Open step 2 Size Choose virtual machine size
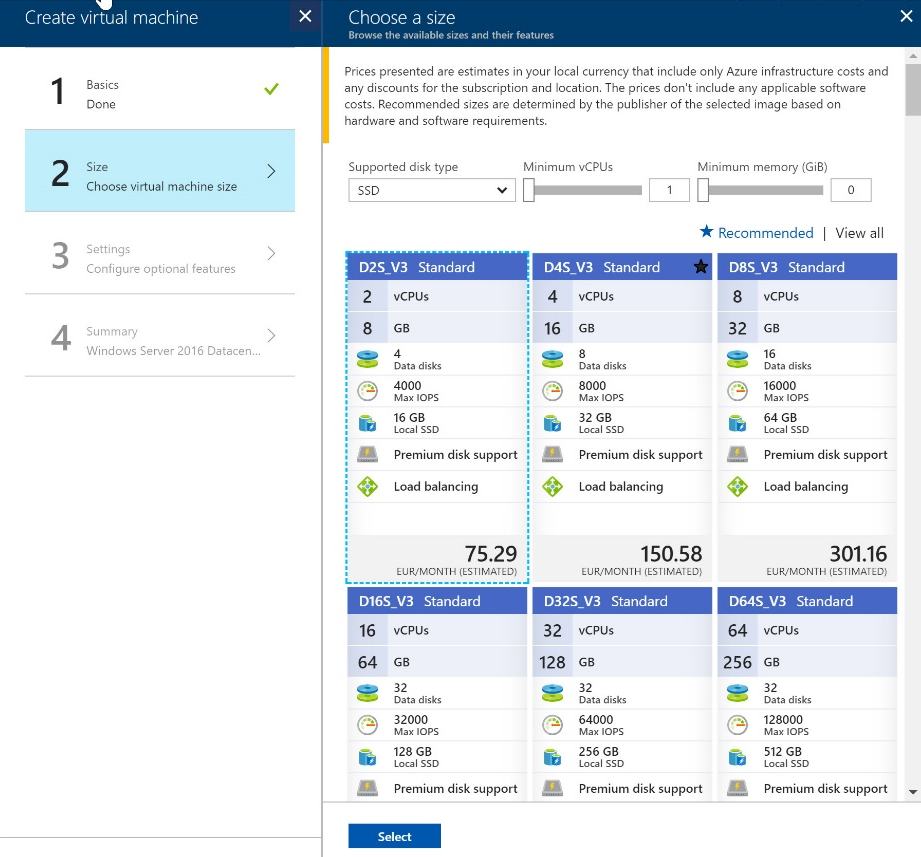The image size is (921, 857). coord(160,171)
